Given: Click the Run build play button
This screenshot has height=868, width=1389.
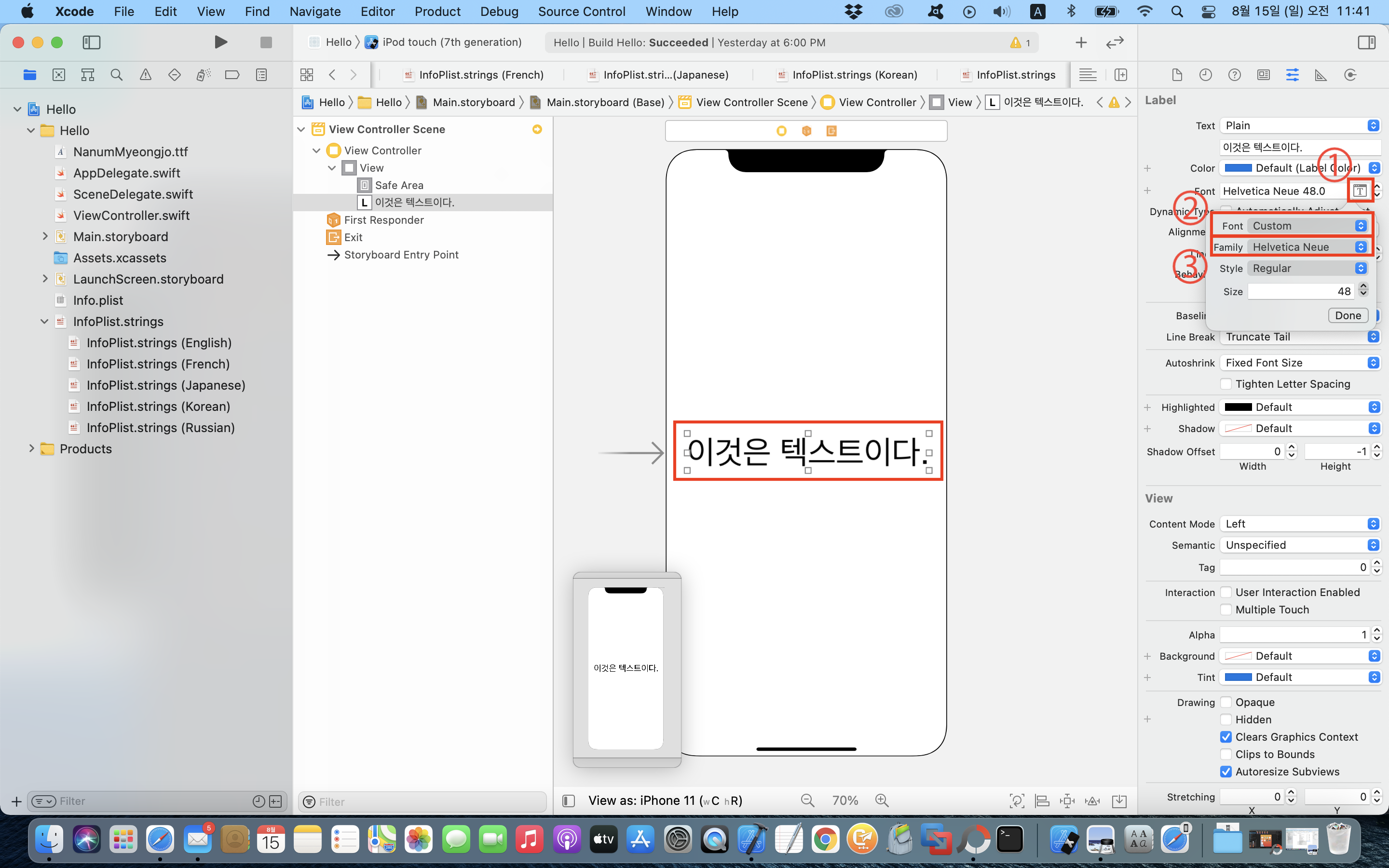Looking at the screenshot, I should tap(220, 42).
